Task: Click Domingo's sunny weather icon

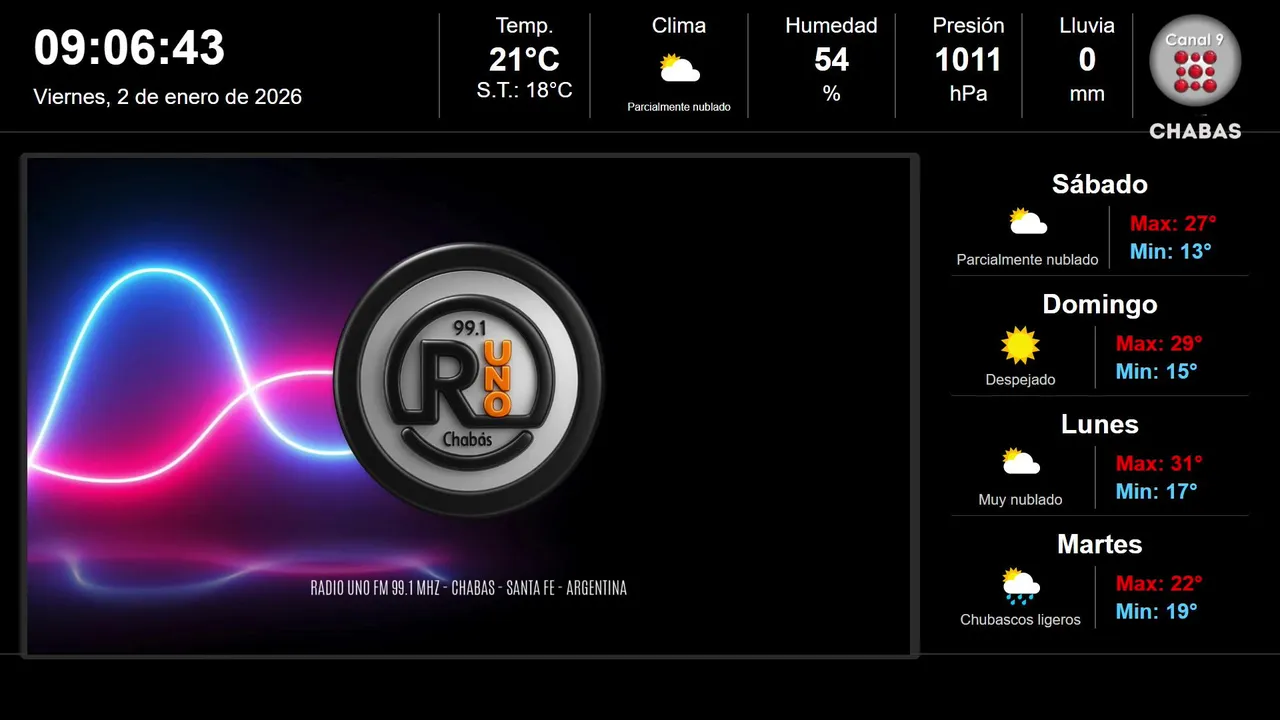Action: click(1020, 345)
